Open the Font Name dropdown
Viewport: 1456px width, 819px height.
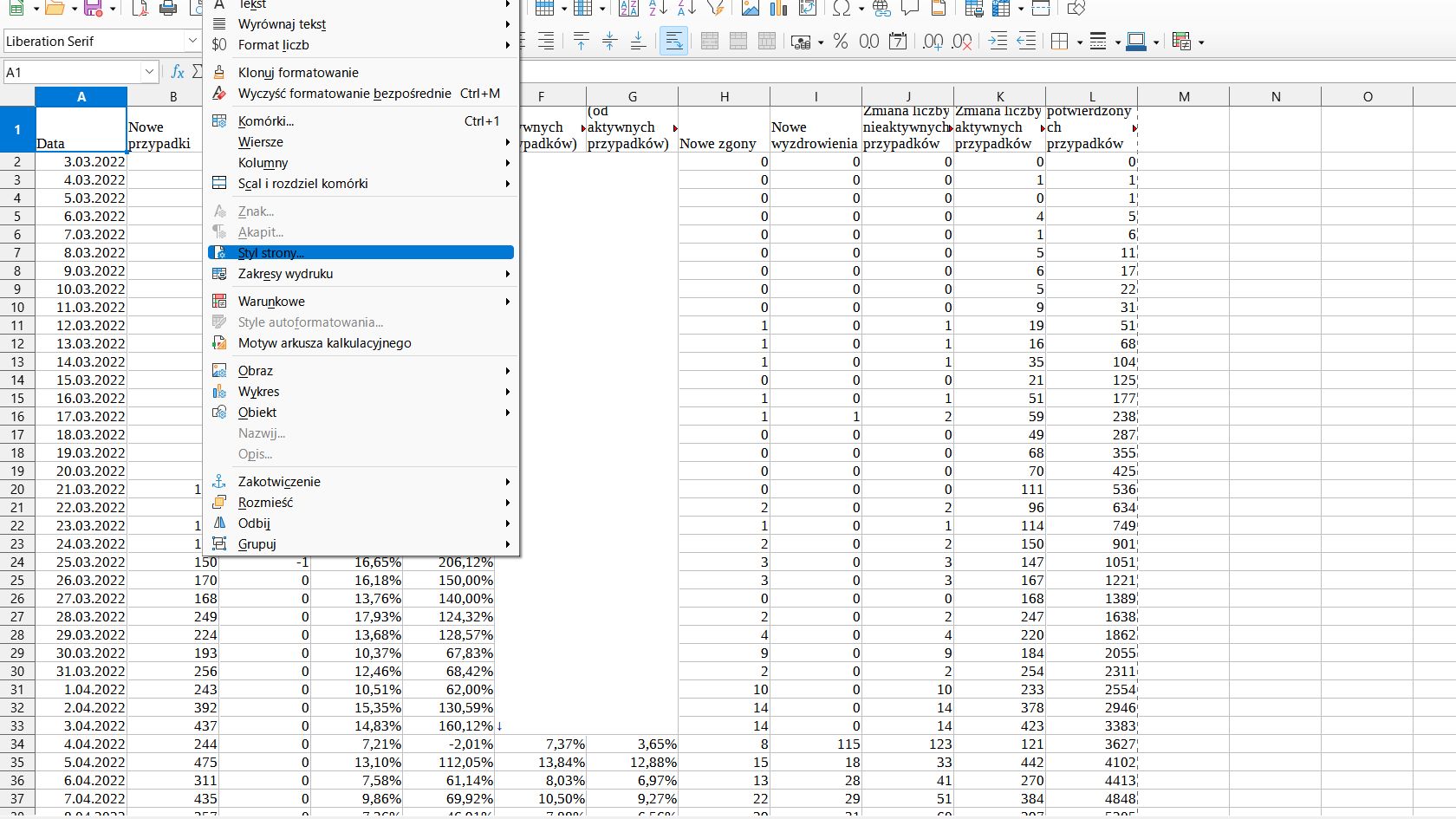coord(192,42)
